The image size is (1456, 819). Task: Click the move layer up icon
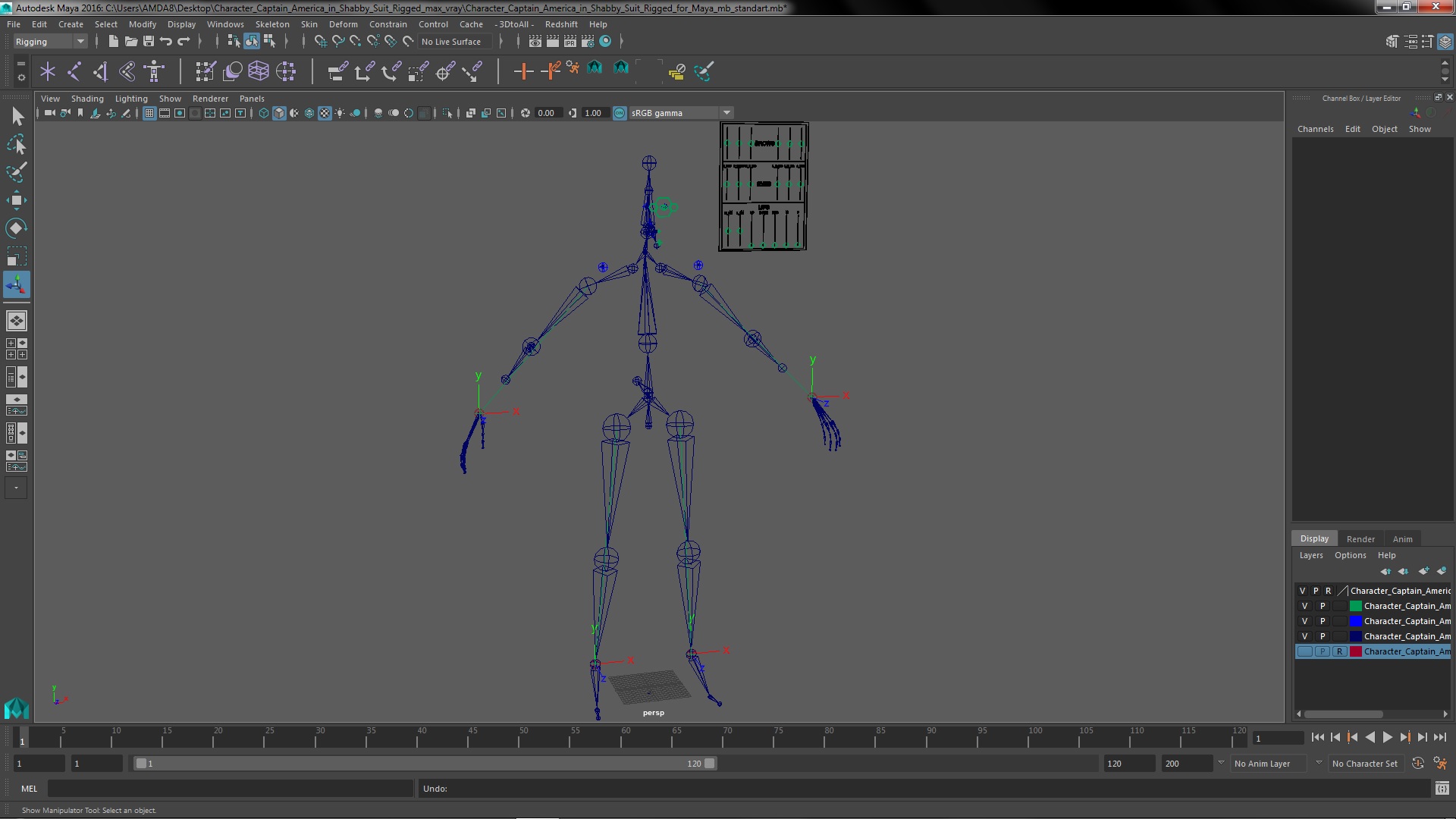1385,571
